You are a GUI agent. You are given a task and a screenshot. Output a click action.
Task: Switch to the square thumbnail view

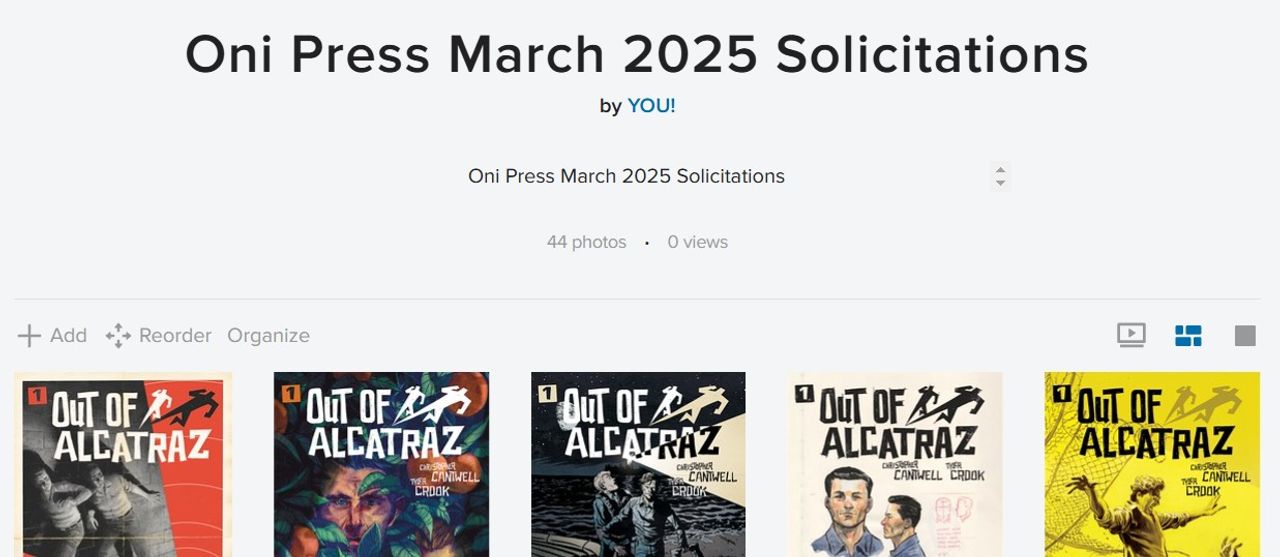[1245, 336]
